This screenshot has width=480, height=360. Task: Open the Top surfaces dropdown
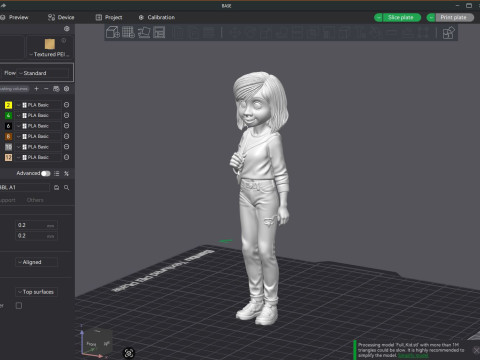pyautogui.click(x=36, y=292)
